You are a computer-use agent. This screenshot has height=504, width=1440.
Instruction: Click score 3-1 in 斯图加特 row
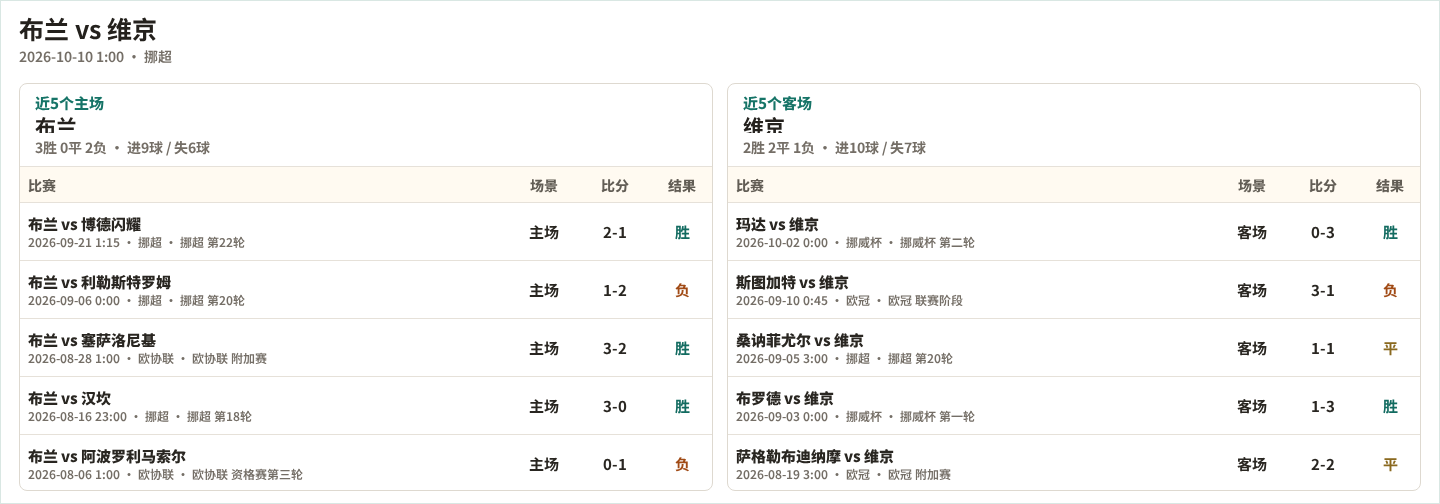coord(1323,290)
